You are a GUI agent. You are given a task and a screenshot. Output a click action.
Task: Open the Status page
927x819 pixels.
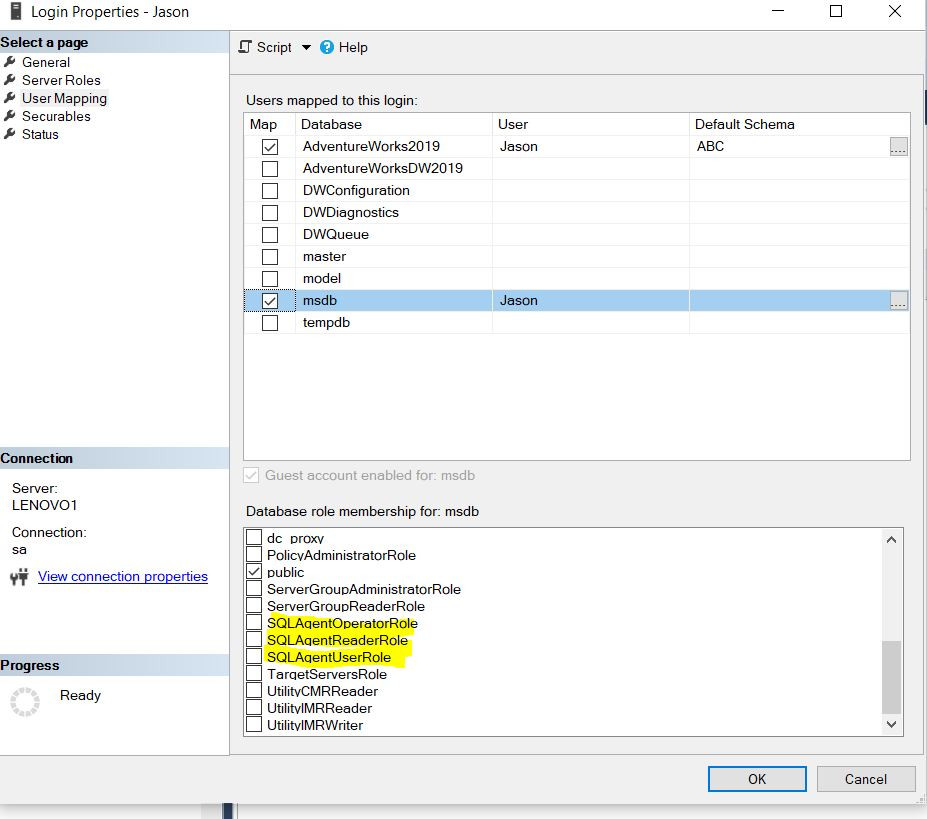pyautogui.click(x=40, y=134)
